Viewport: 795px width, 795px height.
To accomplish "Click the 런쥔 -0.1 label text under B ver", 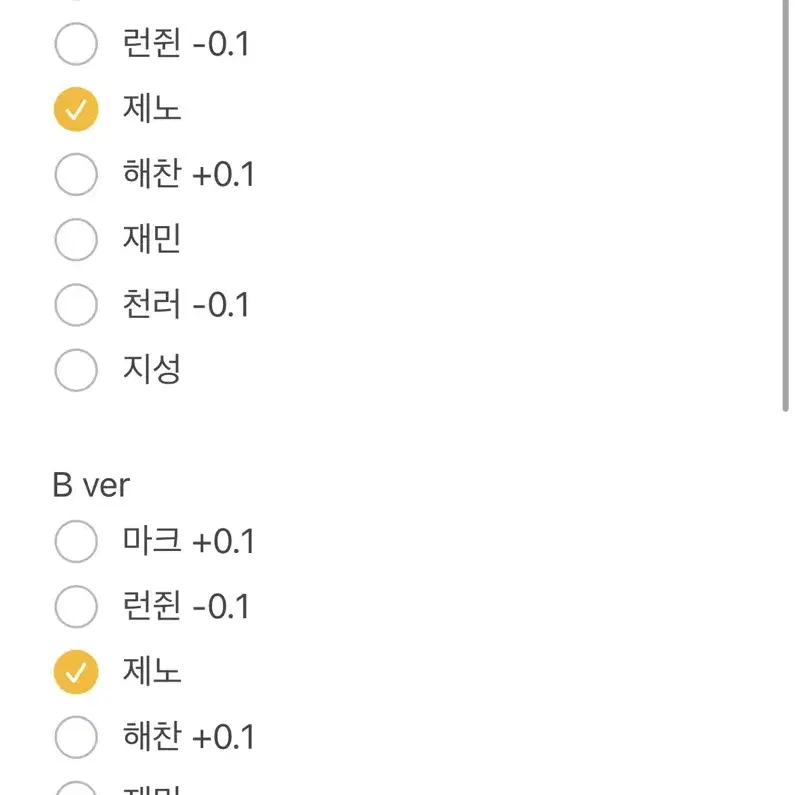I will click(x=186, y=606).
